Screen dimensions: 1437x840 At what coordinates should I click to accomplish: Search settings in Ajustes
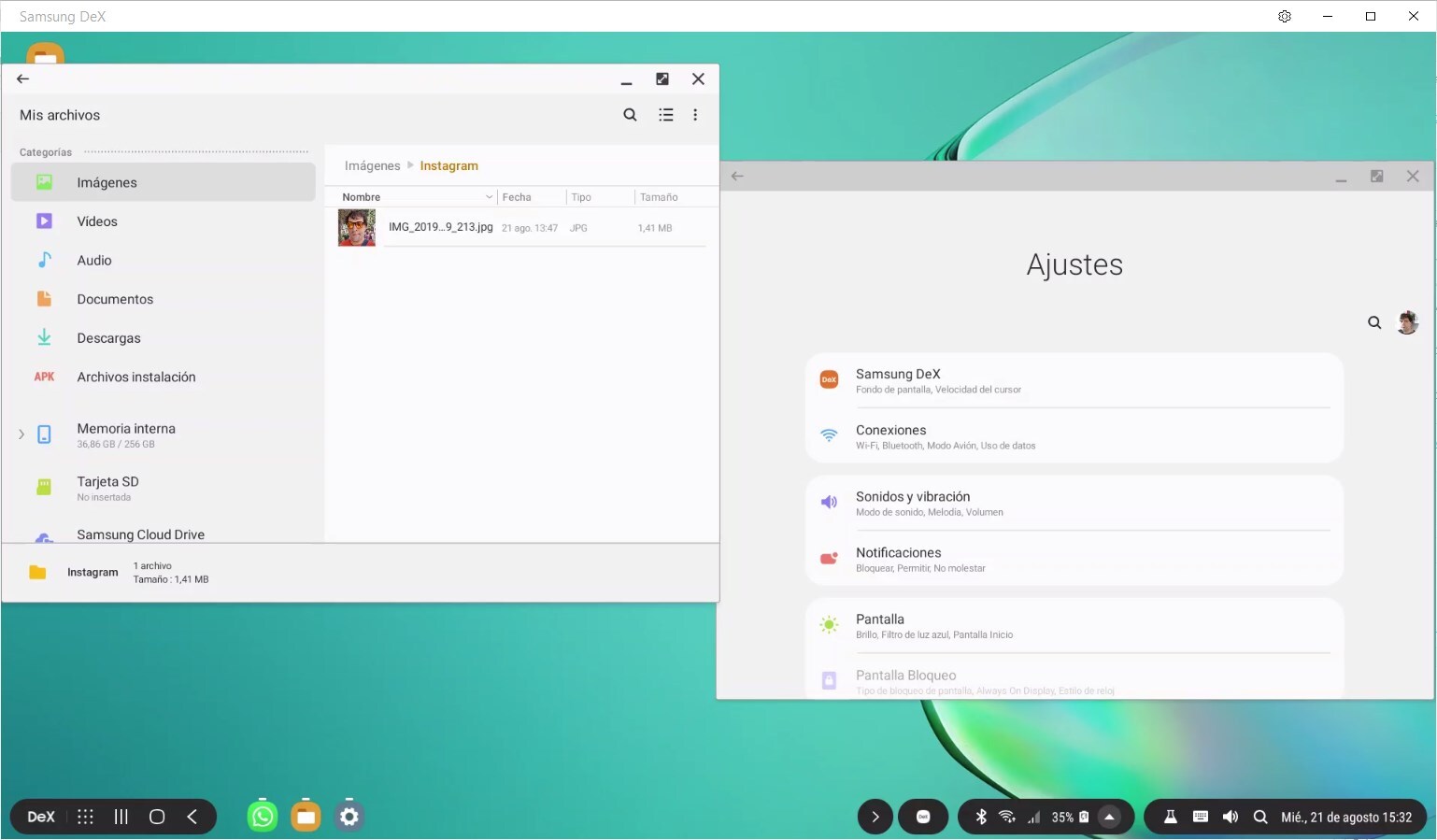click(x=1374, y=322)
